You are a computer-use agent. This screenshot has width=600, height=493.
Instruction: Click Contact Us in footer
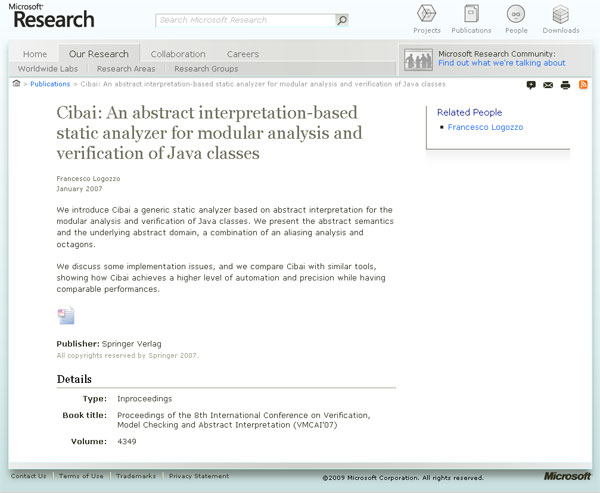(x=28, y=476)
